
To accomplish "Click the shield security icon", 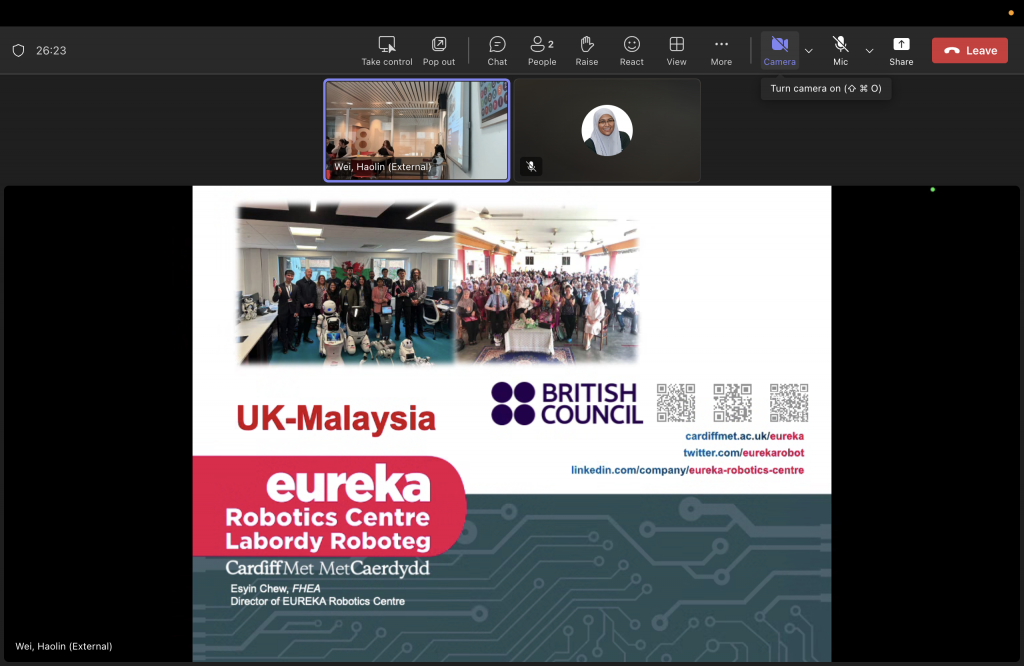I will (18, 50).
